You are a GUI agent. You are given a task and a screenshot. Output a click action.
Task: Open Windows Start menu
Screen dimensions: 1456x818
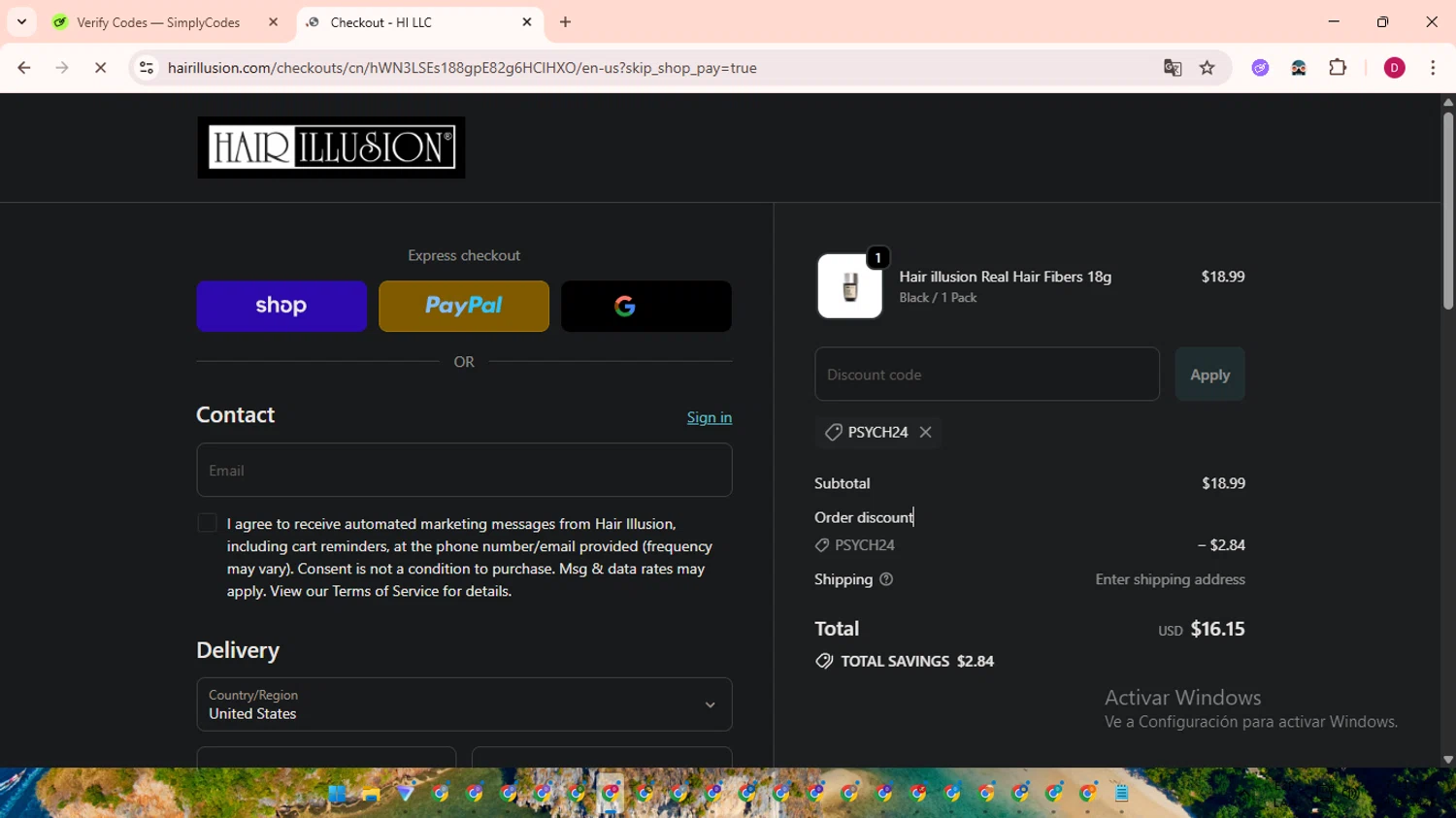point(337,794)
